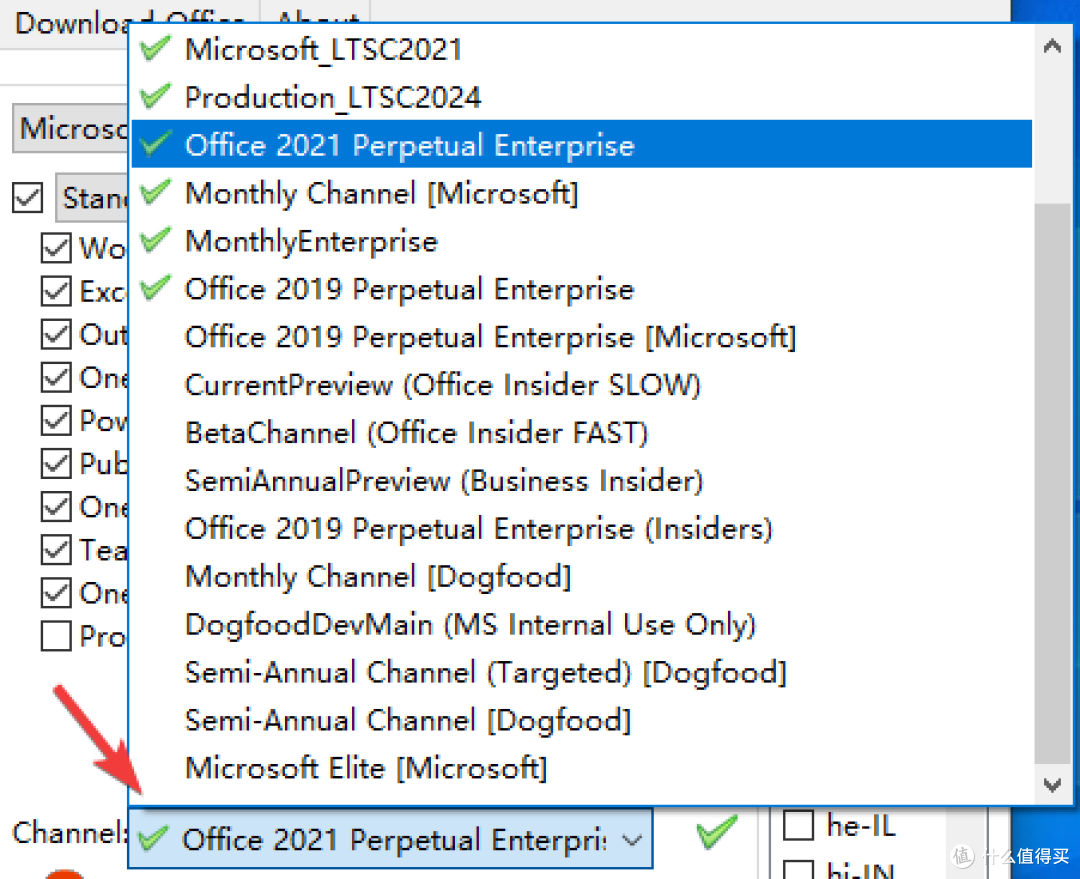Choose DogfoodDevMain (MS Internal Use Only)
Image resolution: width=1080 pixels, height=879 pixels.
coord(581,624)
